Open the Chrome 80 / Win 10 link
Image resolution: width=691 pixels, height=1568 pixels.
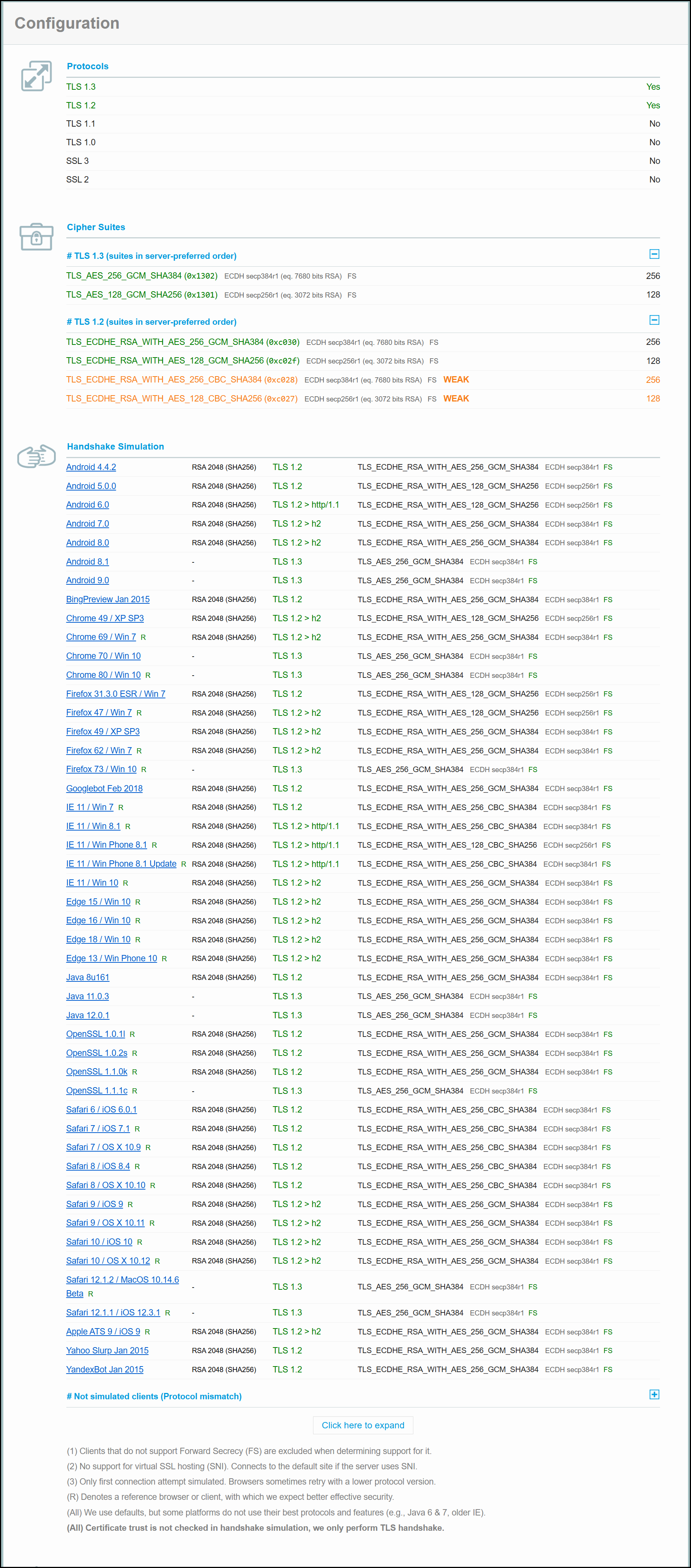tap(103, 675)
